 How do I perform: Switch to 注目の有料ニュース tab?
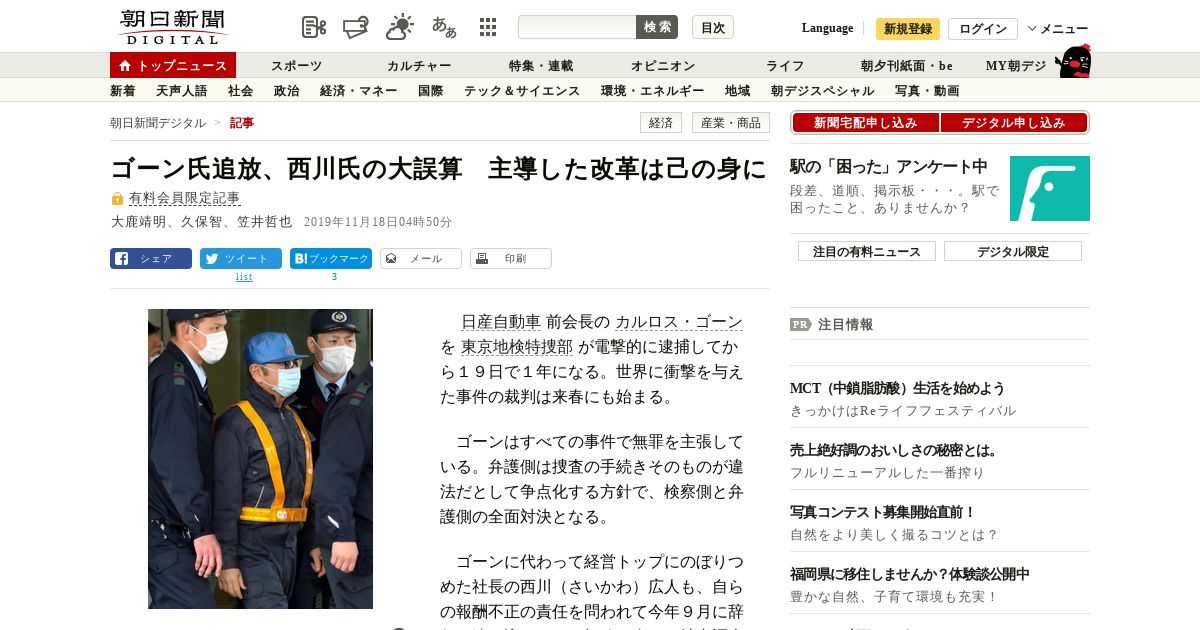(867, 251)
